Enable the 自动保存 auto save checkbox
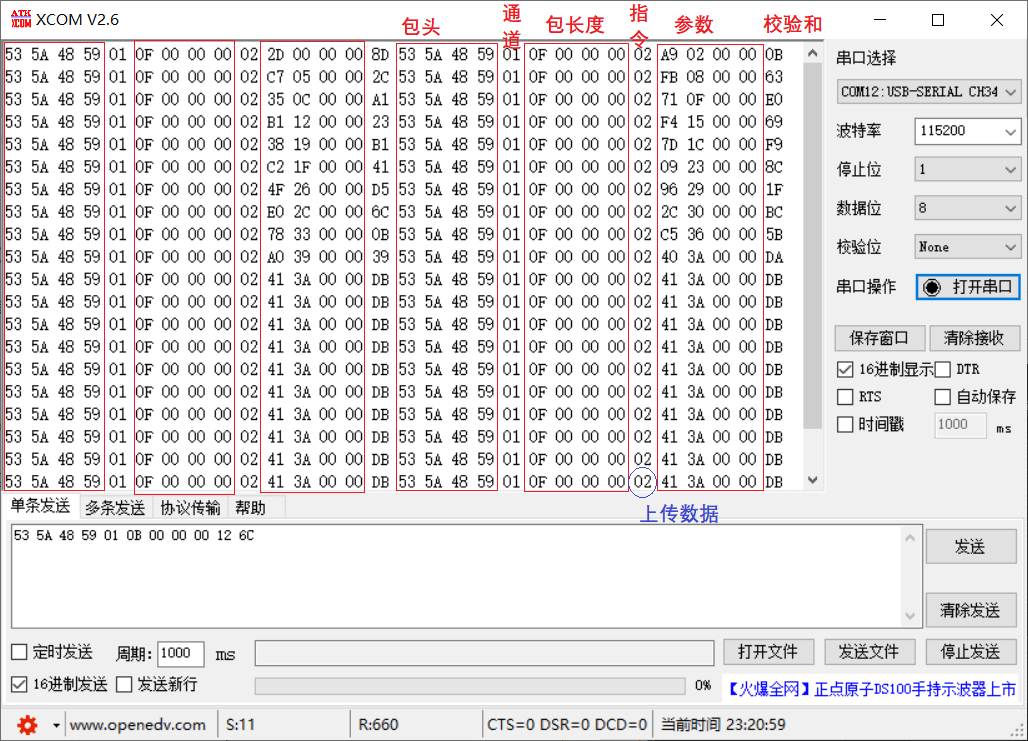 tap(942, 397)
